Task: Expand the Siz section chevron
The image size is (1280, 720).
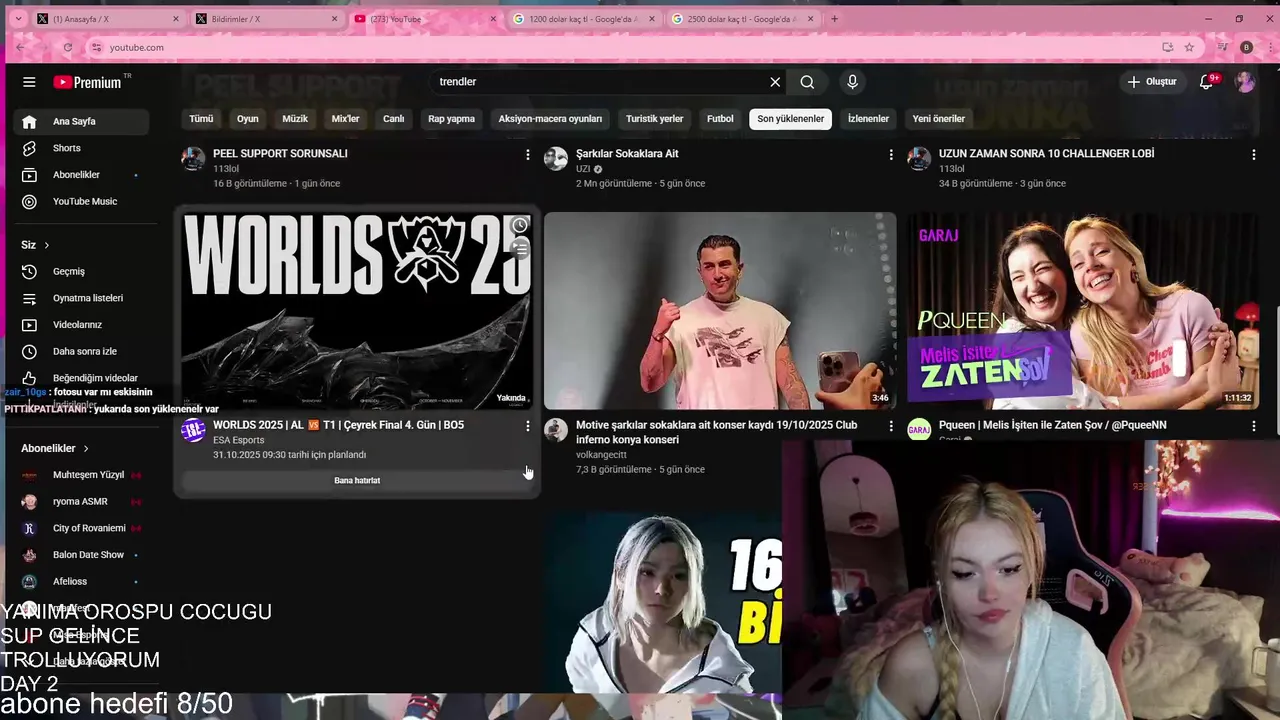Action: pyautogui.click(x=46, y=245)
